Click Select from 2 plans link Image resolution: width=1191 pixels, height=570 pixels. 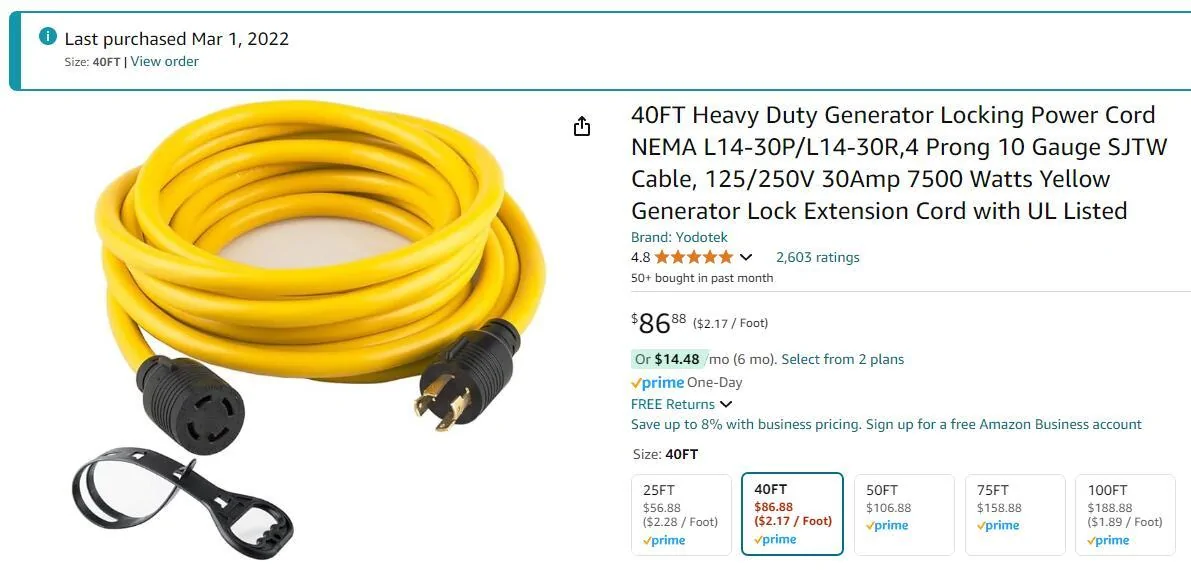(842, 359)
